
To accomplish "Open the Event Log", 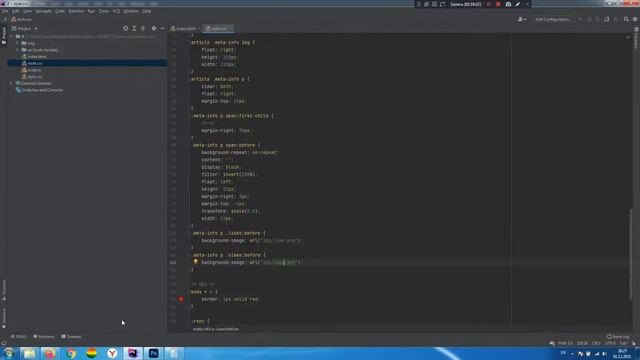I will pyautogui.click(x=618, y=337).
